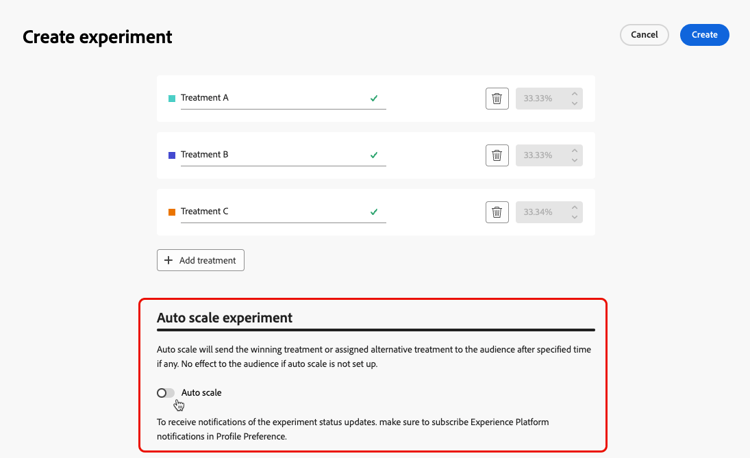The height and width of the screenshot is (458, 750).
Task: Increase Treatment B percentage with up arrow
Action: coord(575,150)
